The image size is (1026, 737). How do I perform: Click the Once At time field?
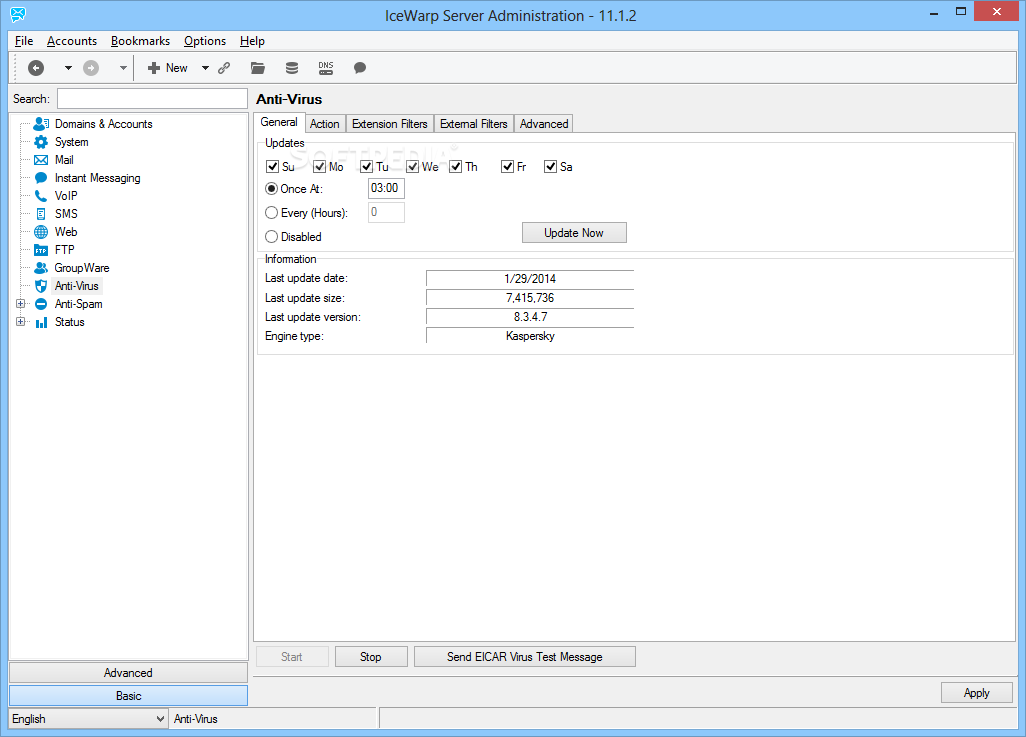click(386, 189)
